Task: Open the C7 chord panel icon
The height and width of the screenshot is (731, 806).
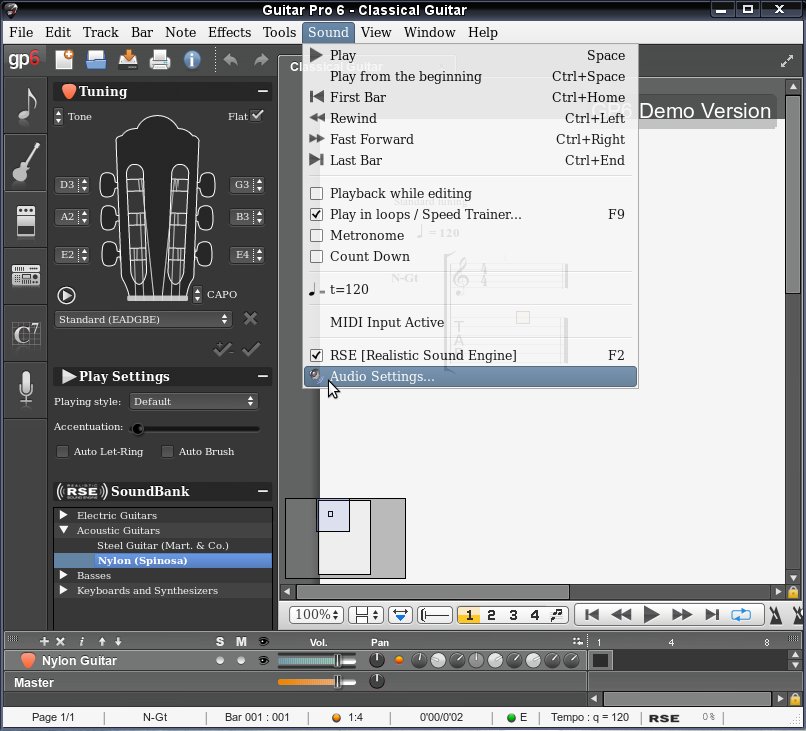Action: click(26, 334)
